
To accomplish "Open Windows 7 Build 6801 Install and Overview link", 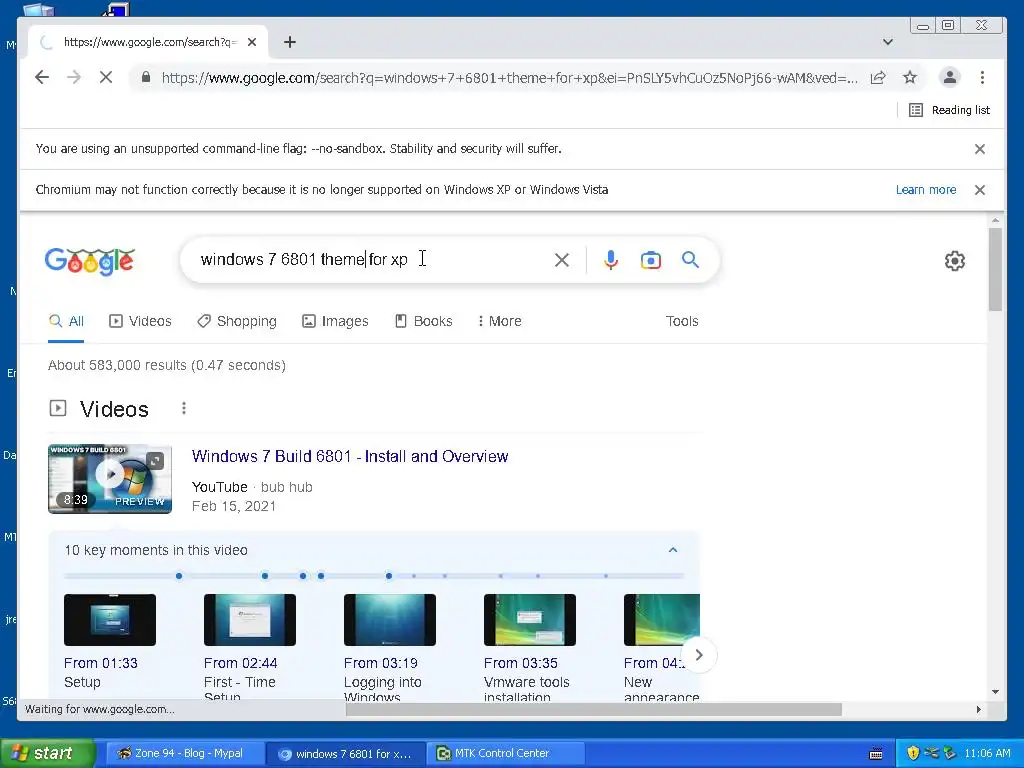I will click(x=350, y=456).
